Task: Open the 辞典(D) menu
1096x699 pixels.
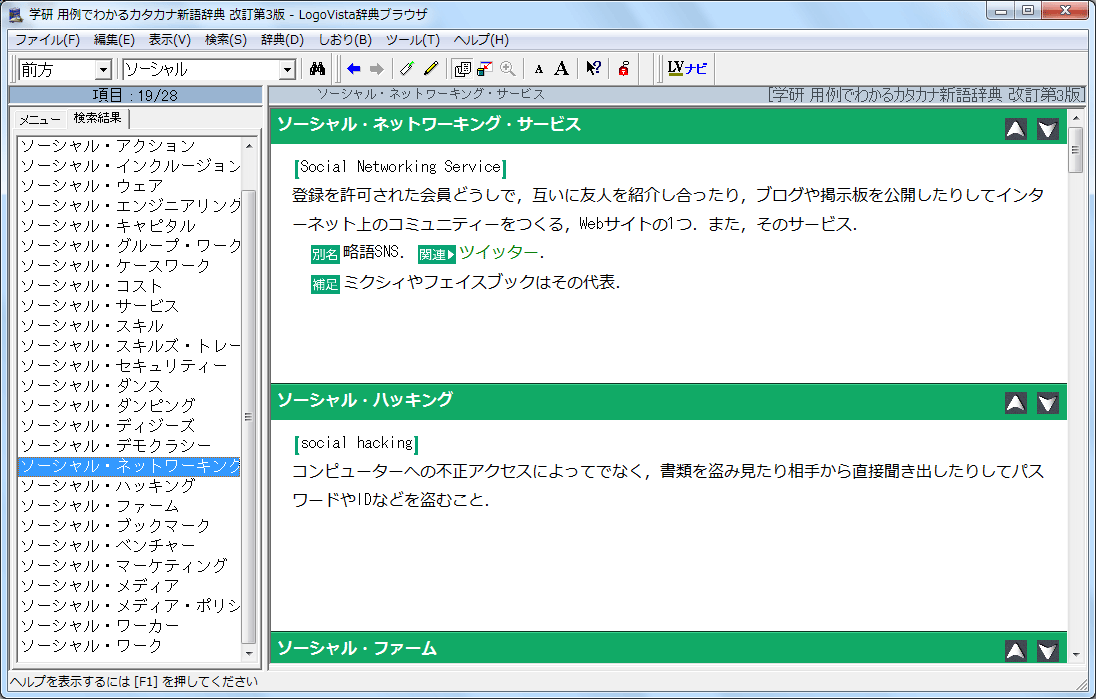Action: click(282, 40)
